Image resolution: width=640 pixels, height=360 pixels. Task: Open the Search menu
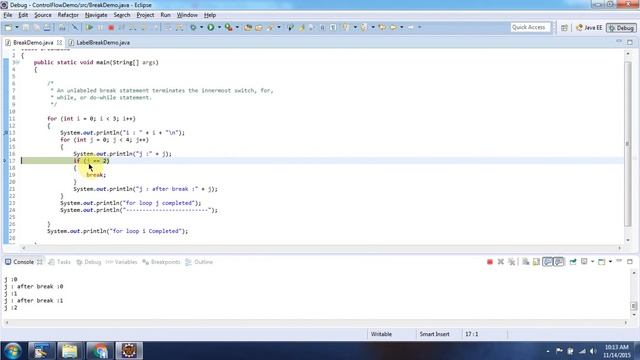122,15
